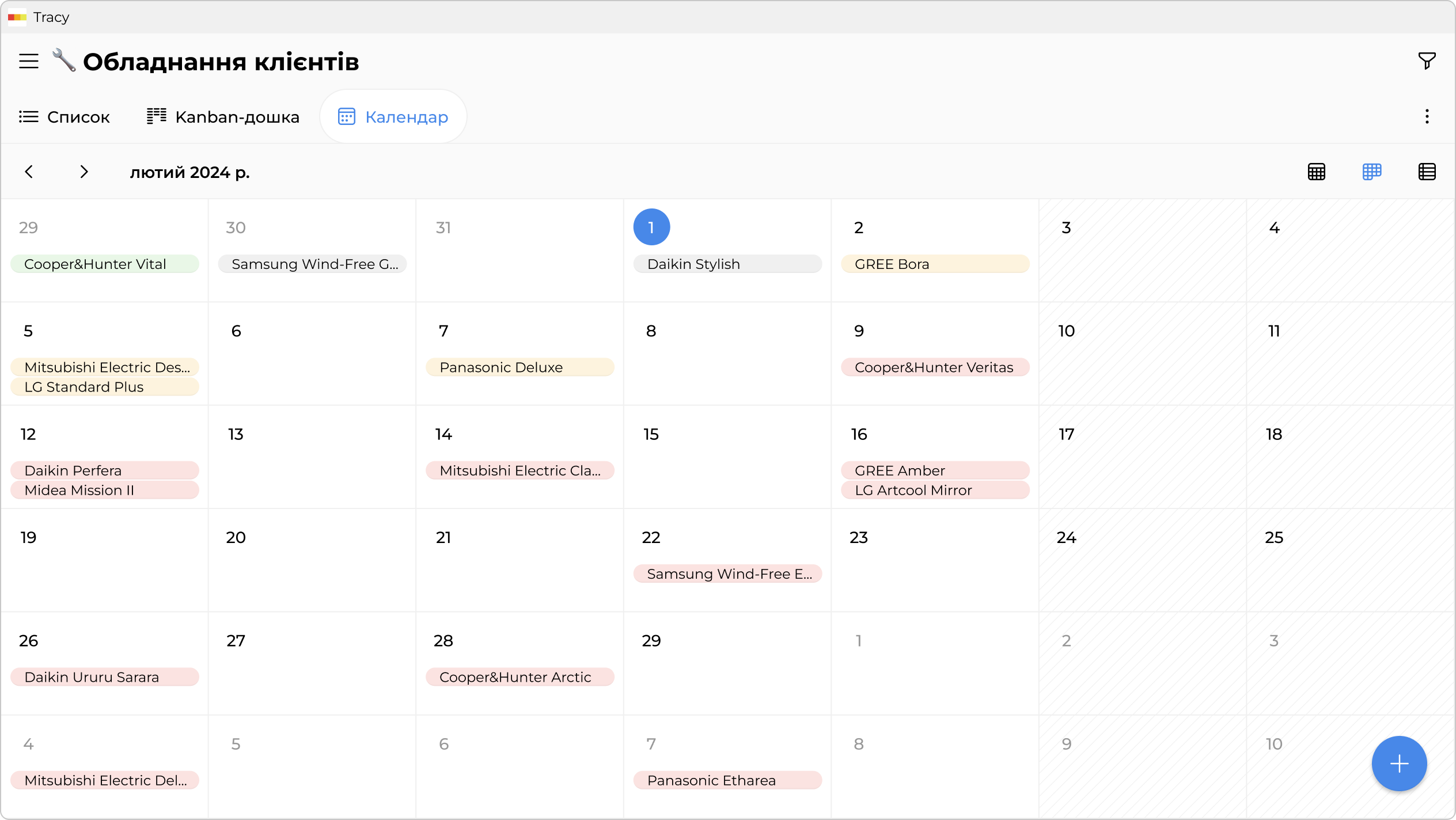Switch to agenda list view icon
Viewport: 1456px width, 820px height.
pos(1427,172)
